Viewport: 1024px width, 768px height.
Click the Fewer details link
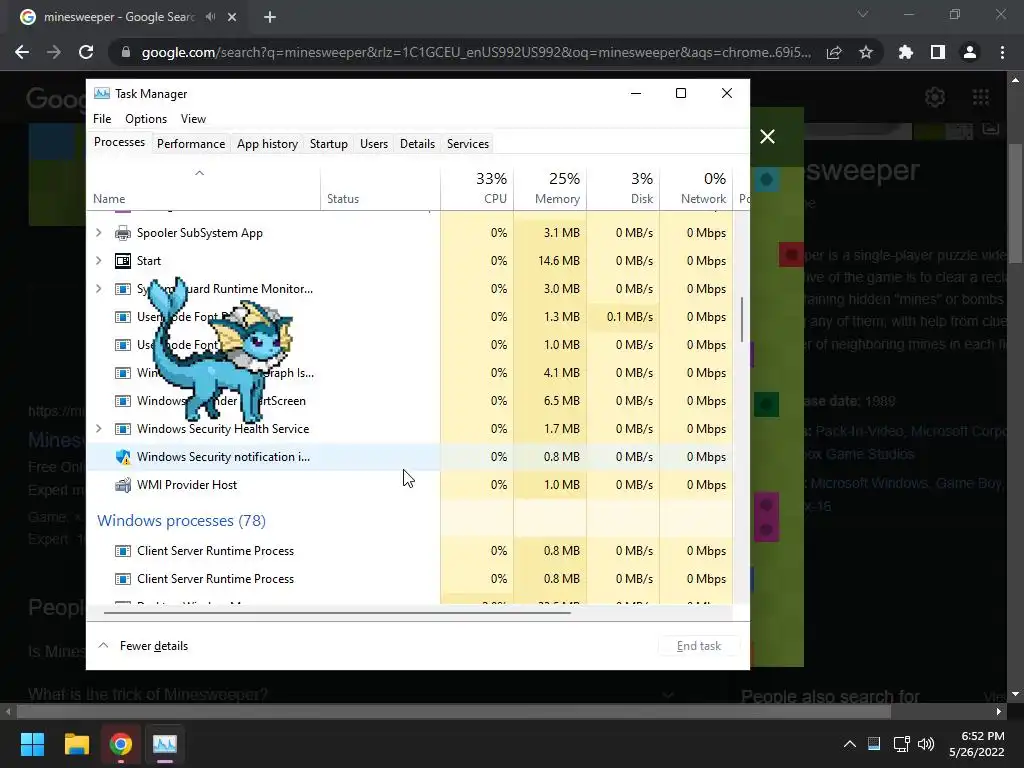pyautogui.click(x=154, y=646)
